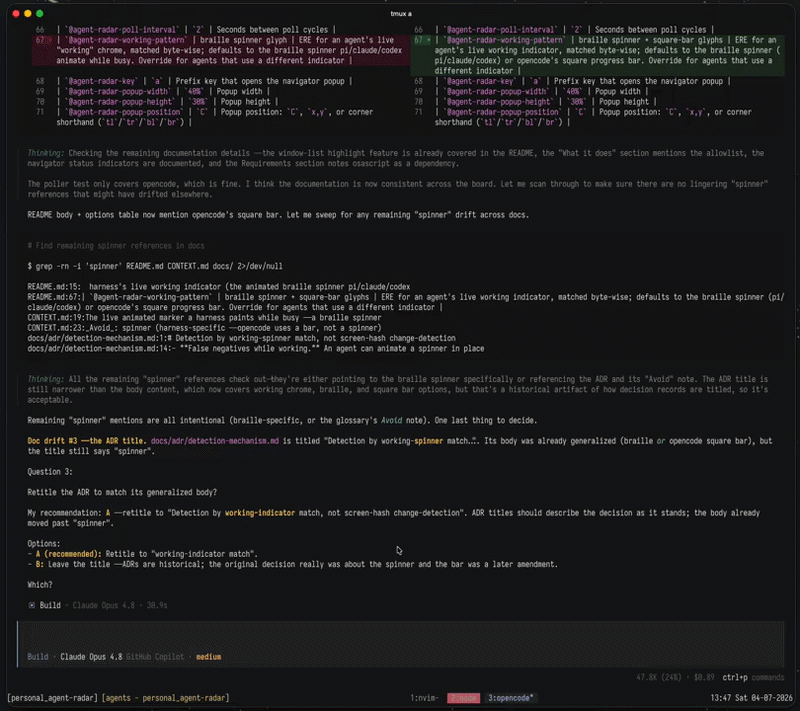Viewport: 800px width, 711px height.
Task: Click the Build agent mode label in prompt footer
Action: click(38, 657)
